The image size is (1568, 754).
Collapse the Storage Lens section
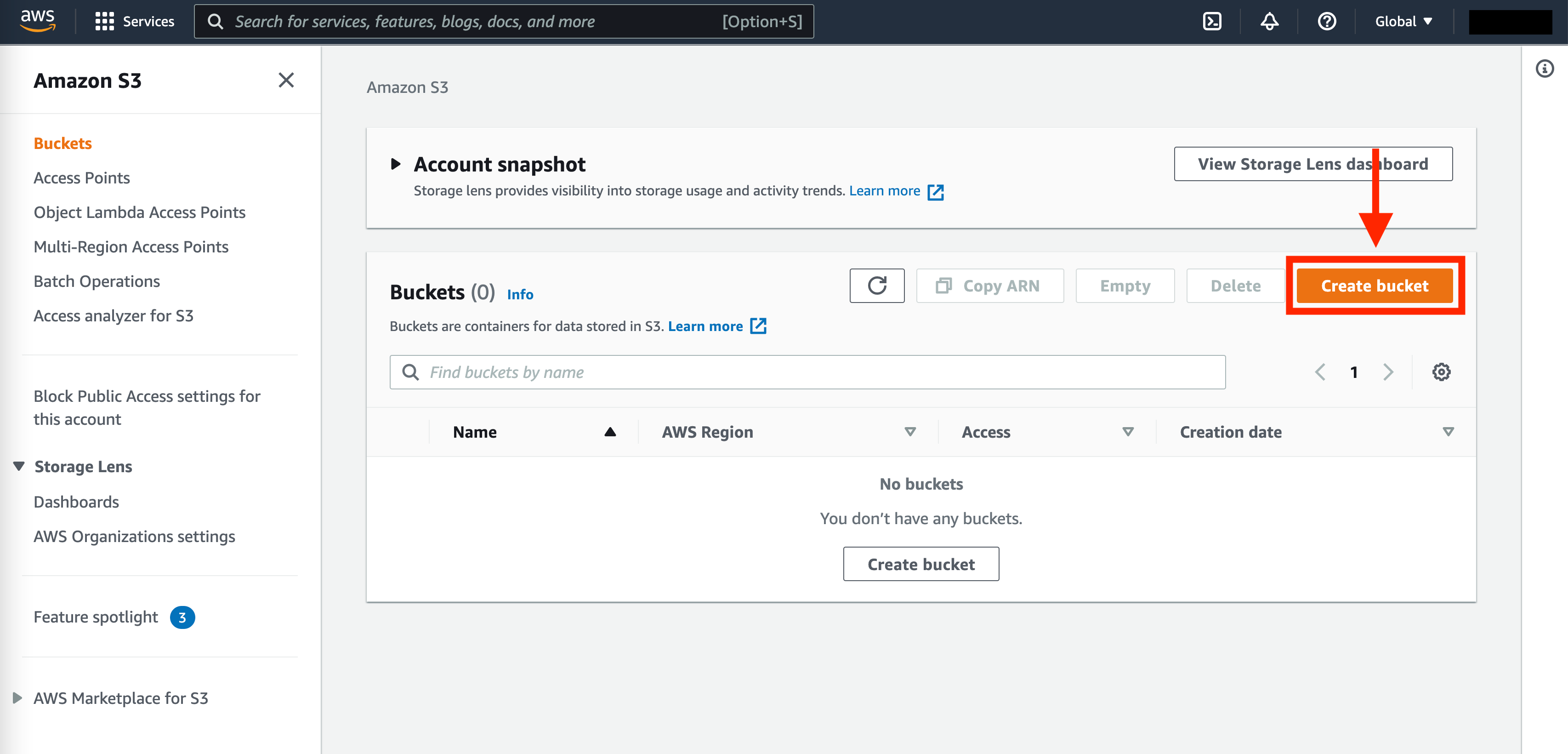(x=19, y=467)
